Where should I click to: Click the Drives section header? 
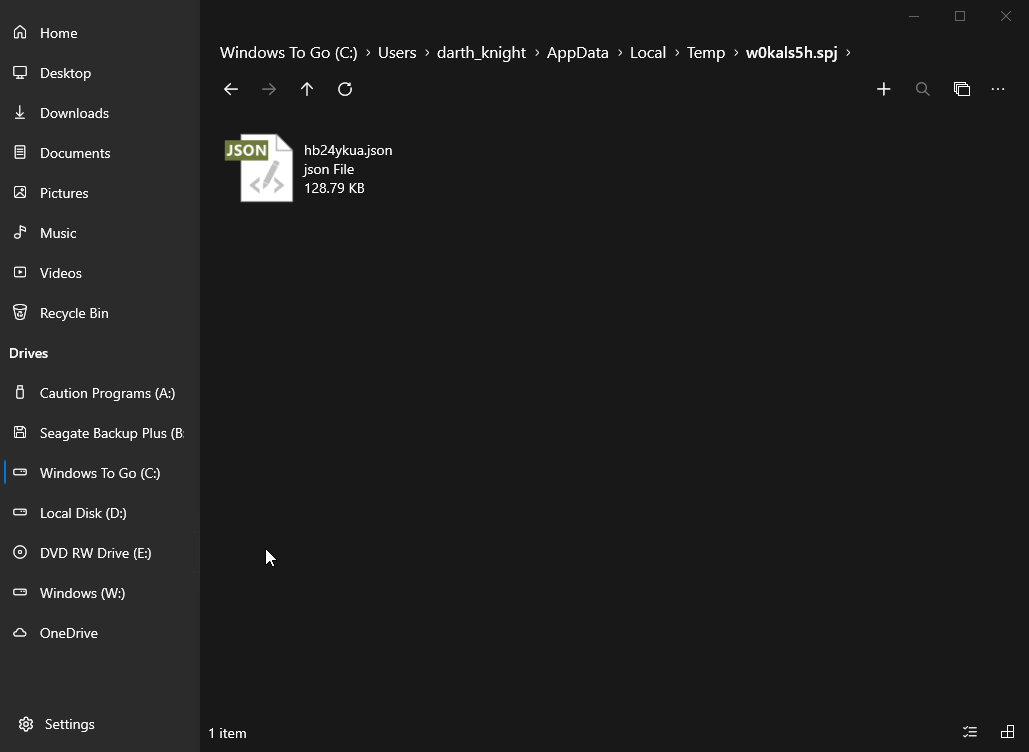click(29, 353)
